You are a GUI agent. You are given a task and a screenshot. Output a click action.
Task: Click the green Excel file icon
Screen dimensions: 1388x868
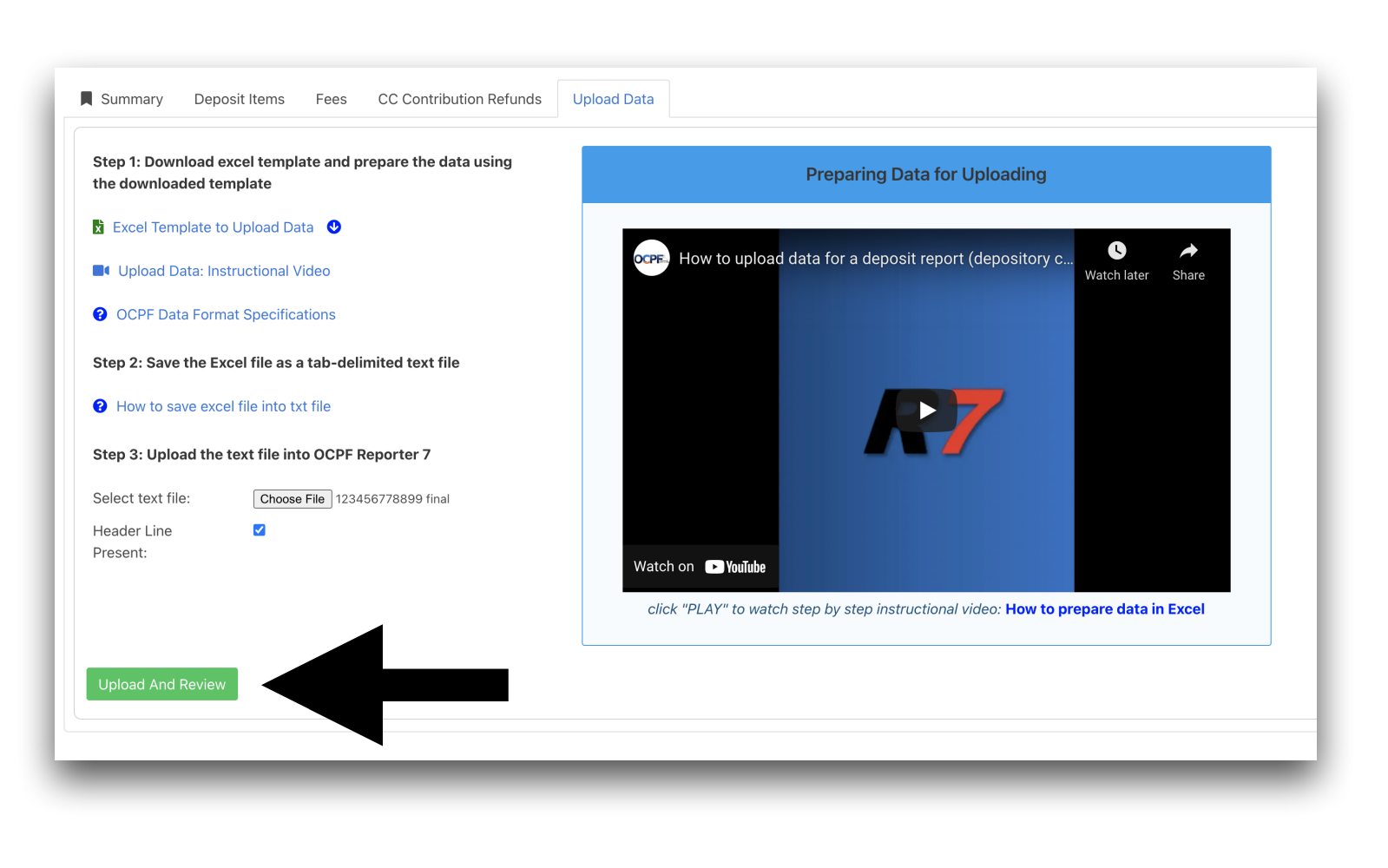98,227
